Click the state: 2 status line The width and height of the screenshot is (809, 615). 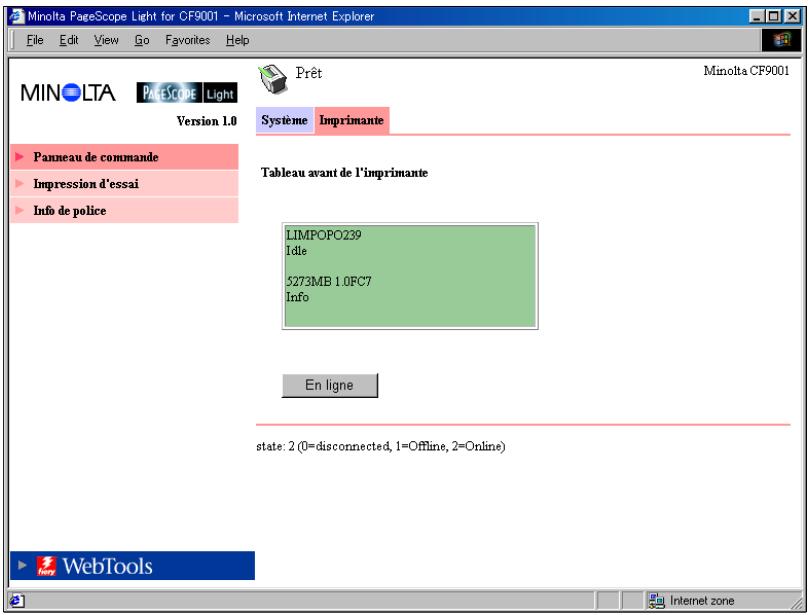pos(381,446)
